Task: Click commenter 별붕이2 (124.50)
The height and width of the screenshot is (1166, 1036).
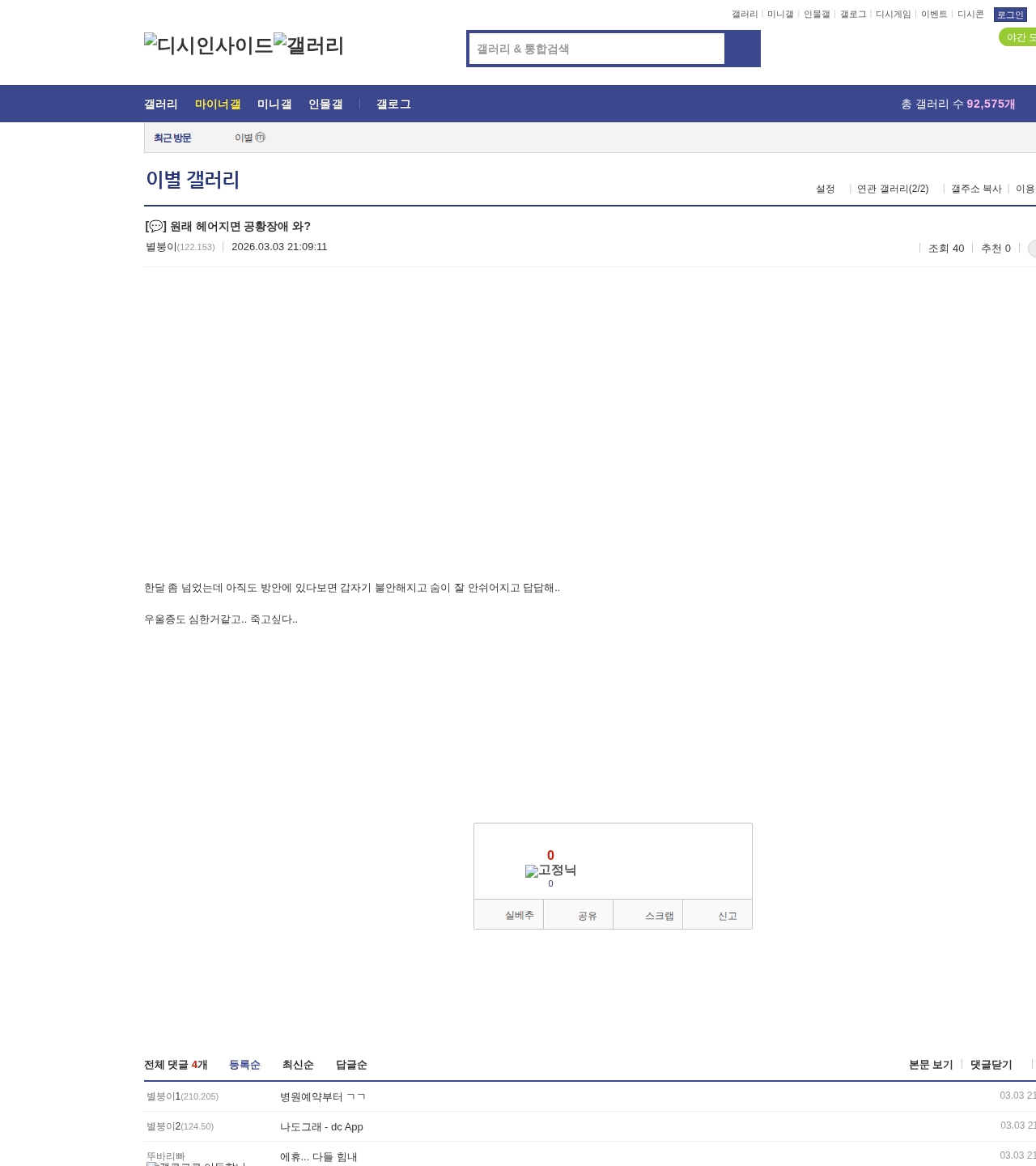Action: coord(180,1126)
